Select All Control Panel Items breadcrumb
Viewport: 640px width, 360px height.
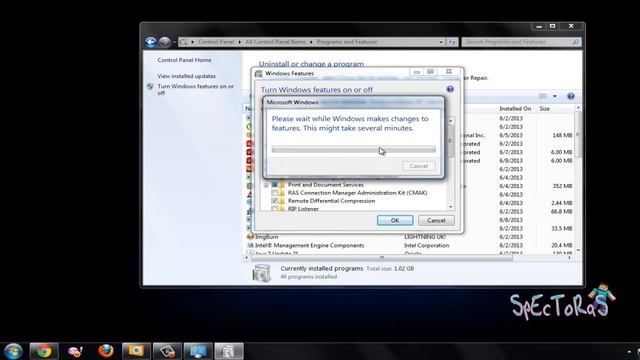pyautogui.click(x=276, y=42)
